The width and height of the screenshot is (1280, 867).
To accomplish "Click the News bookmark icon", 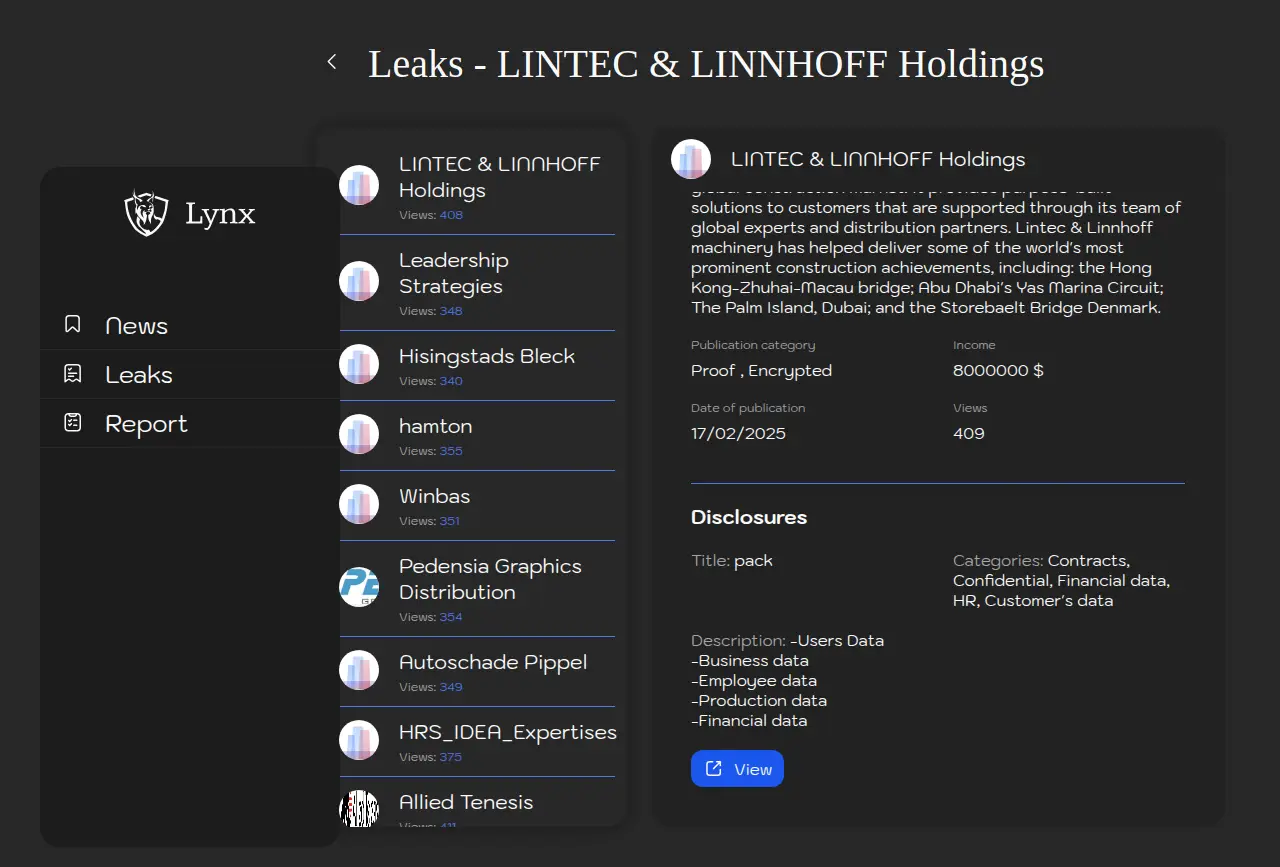I will click(x=73, y=324).
